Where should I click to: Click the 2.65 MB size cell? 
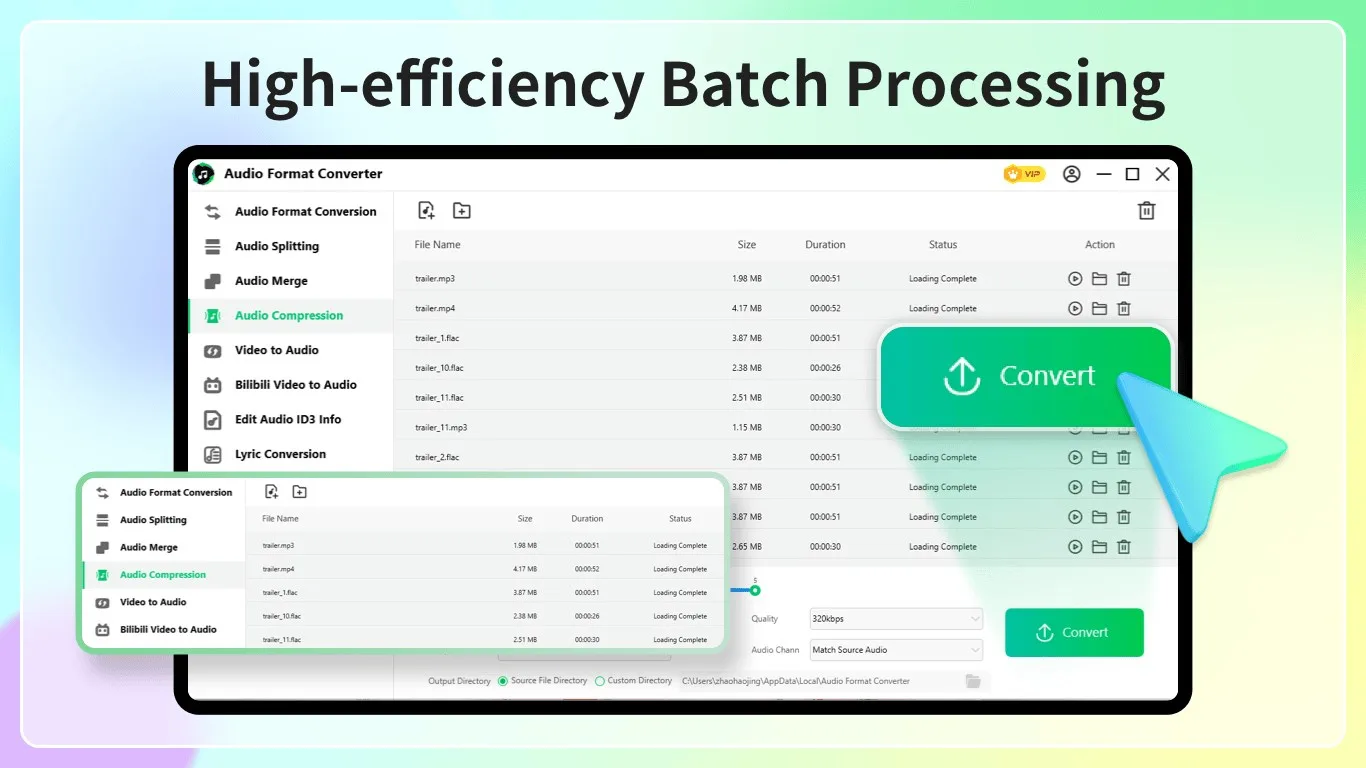[747, 547]
